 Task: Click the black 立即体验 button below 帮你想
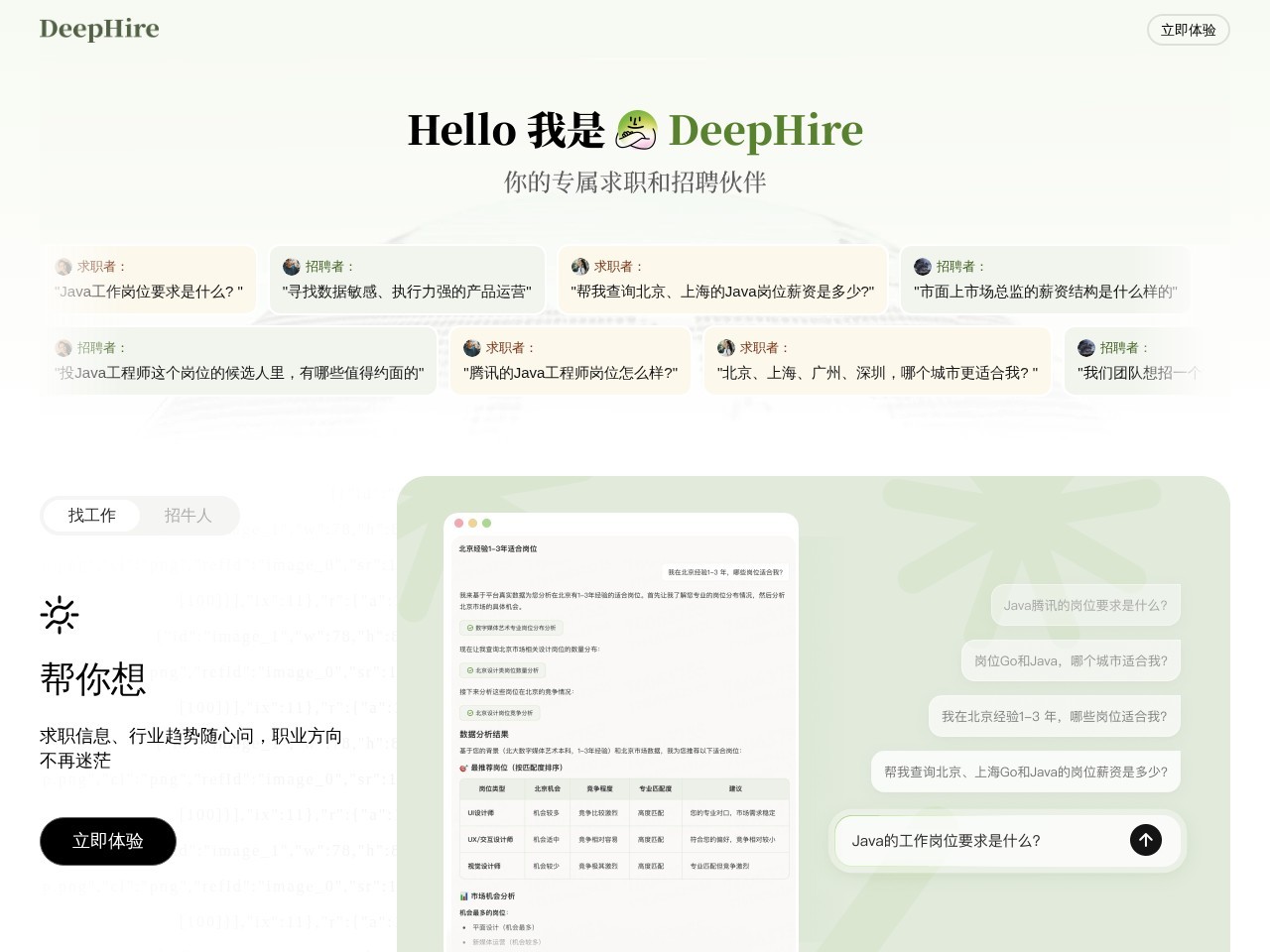[x=108, y=841]
